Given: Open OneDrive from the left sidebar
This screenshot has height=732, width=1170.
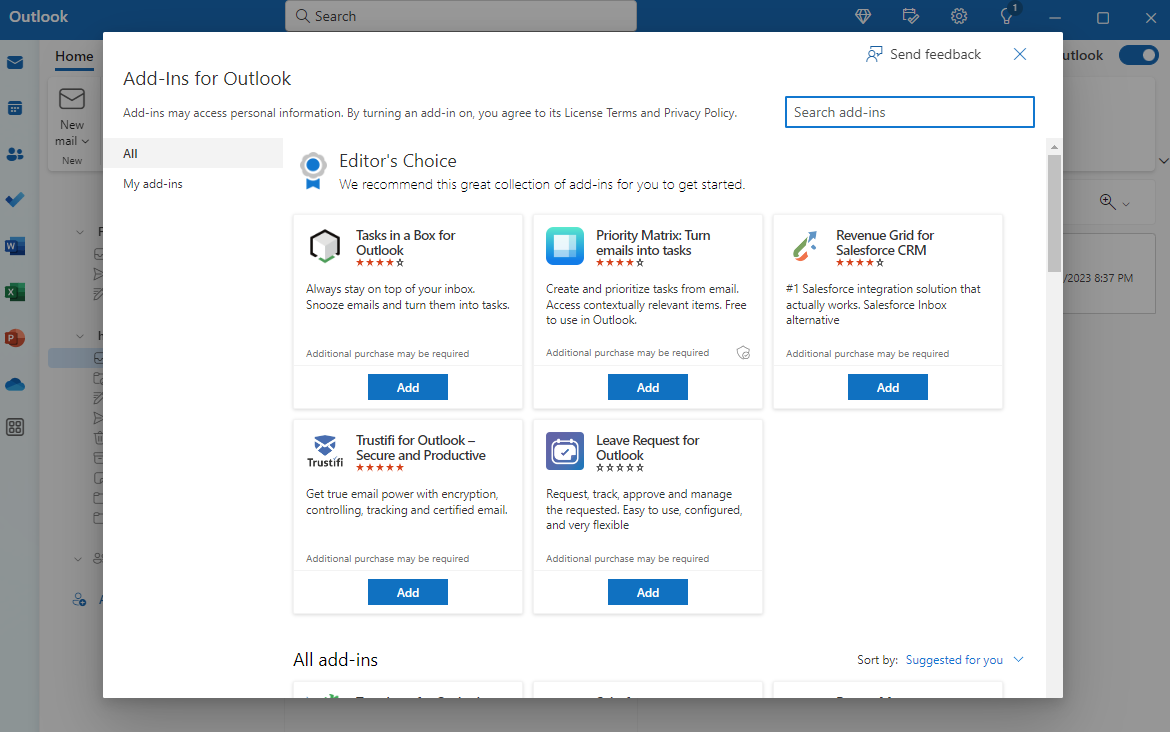Looking at the screenshot, I should point(14,384).
